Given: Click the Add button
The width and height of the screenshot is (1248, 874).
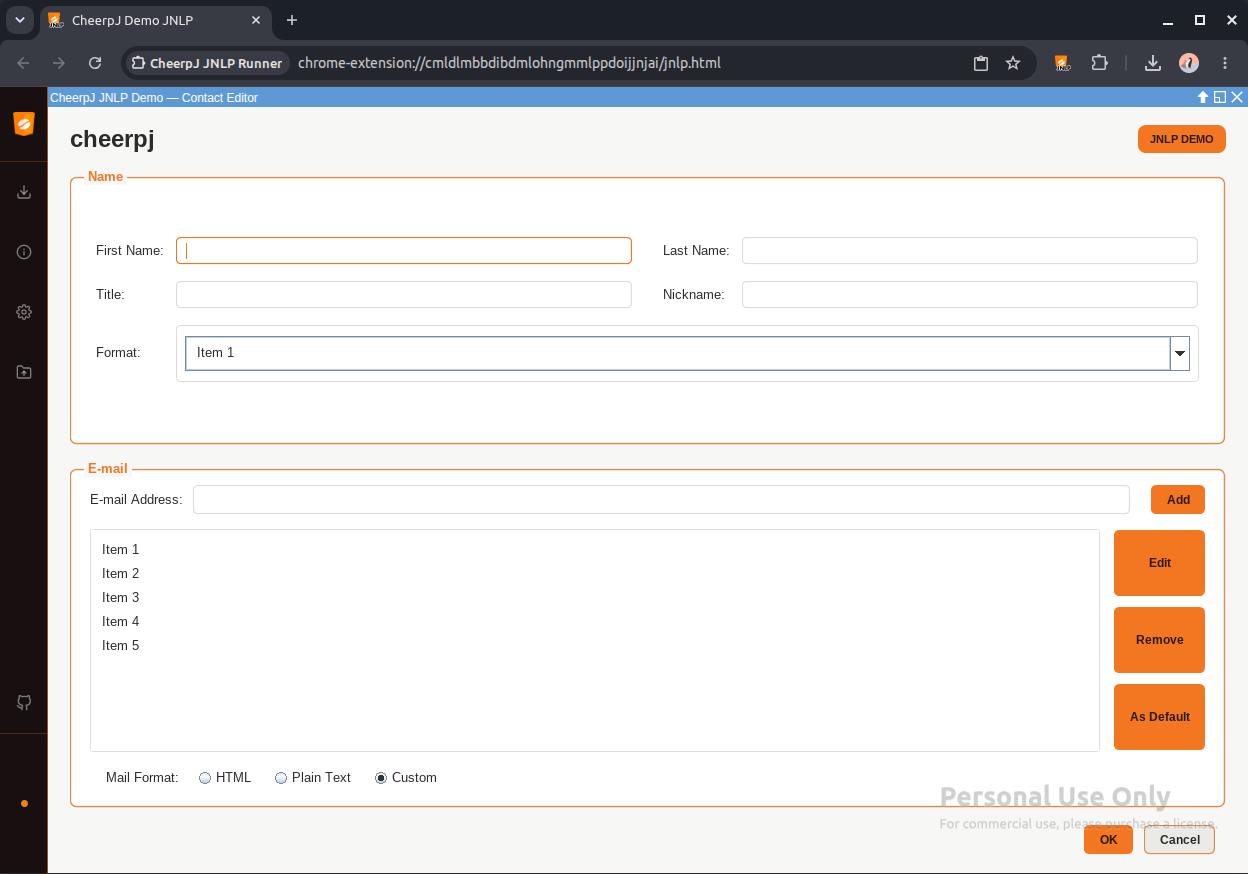Looking at the screenshot, I should tap(1178, 499).
